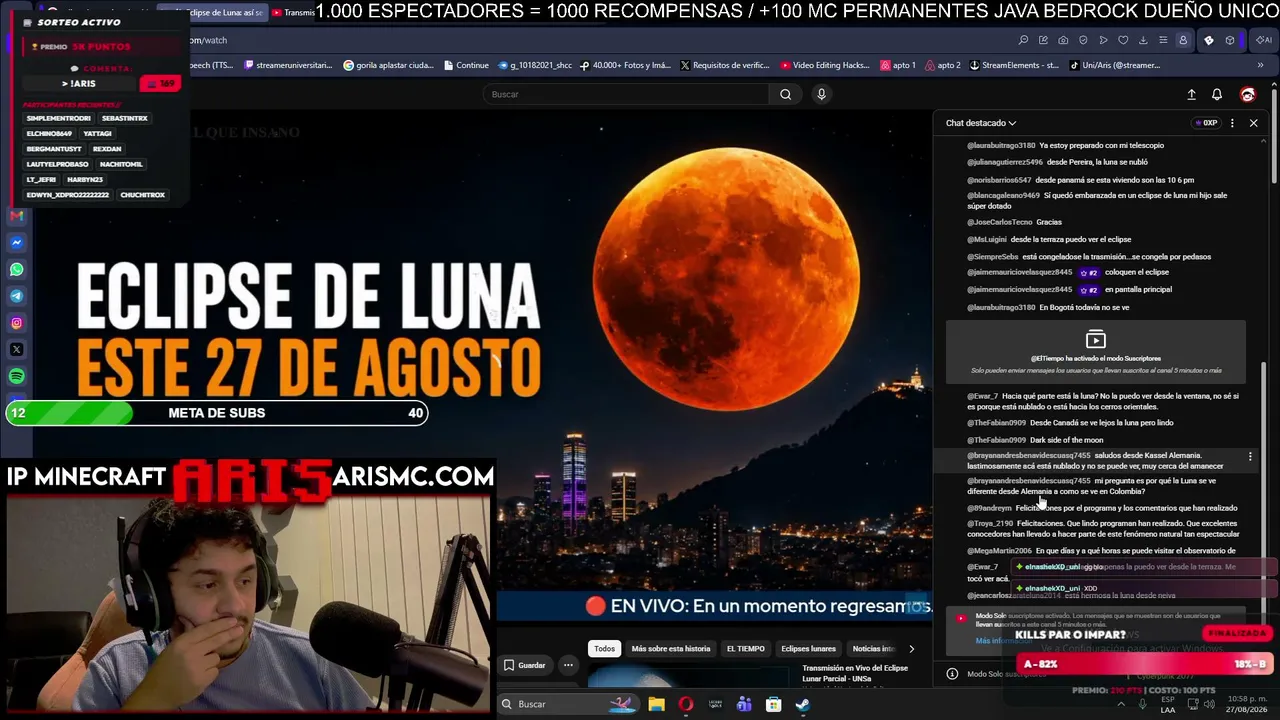The width and height of the screenshot is (1280, 720).
Task: Open Steam from the taskbar
Action: pyautogui.click(x=802, y=704)
